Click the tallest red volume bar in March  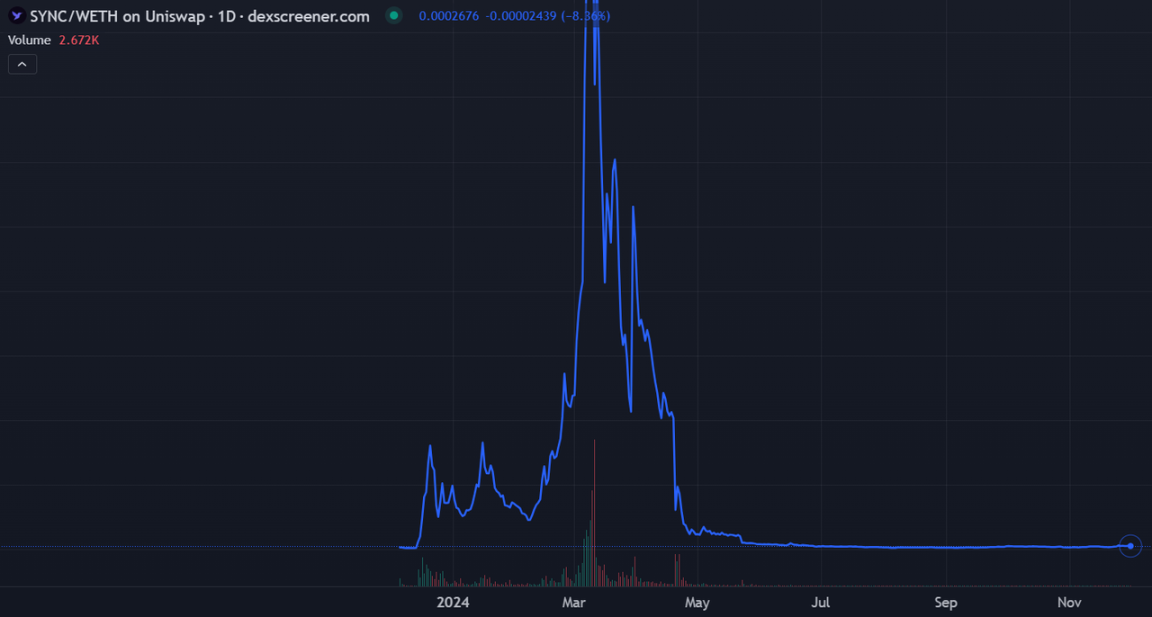pos(594,513)
